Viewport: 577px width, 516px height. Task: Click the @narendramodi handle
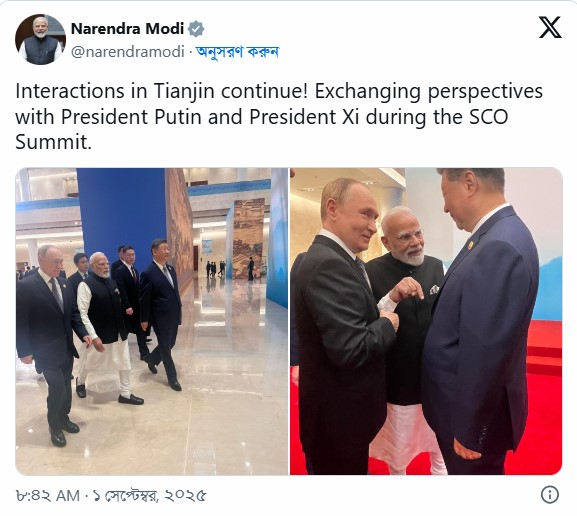point(128,52)
